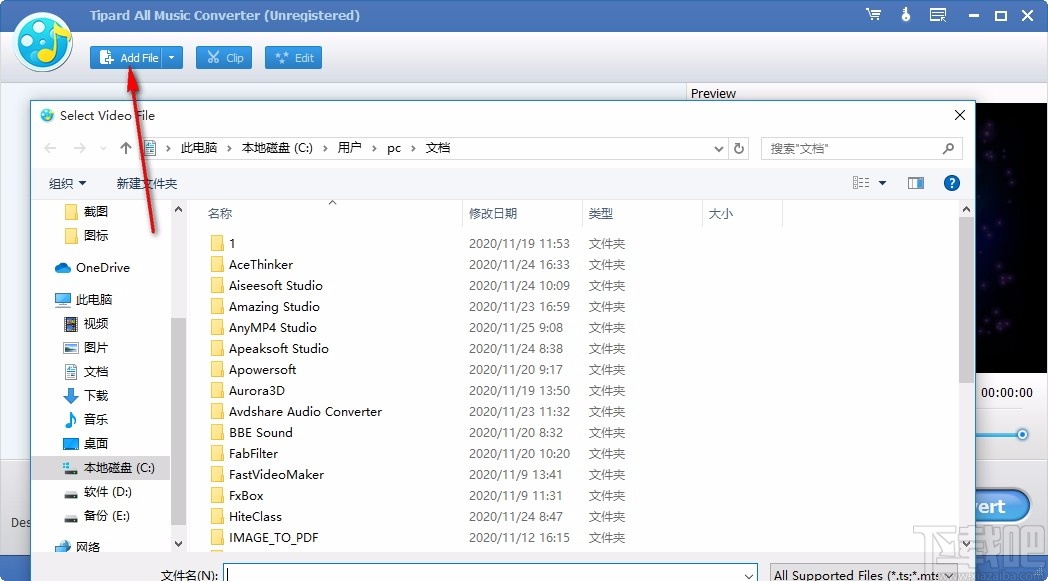Click the refresh icon beside the address bar
Image resolution: width=1048 pixels, height=581 pixels.
[x=738, y=147]
